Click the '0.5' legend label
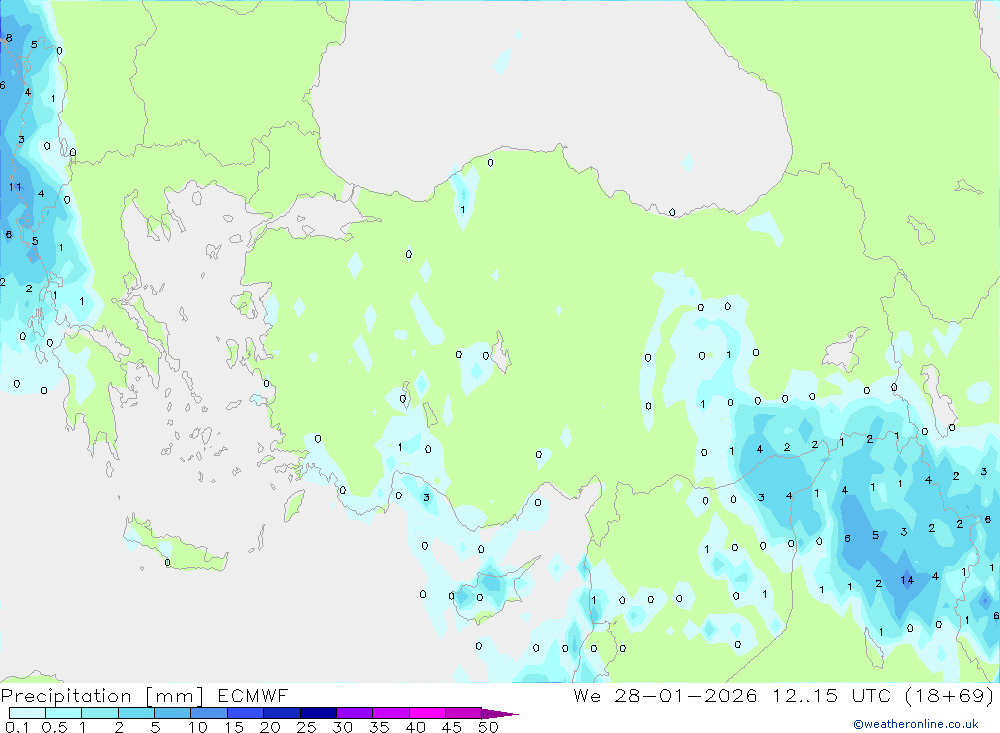Viewport: 1000px width, 733px height. (x=54, y=727)
